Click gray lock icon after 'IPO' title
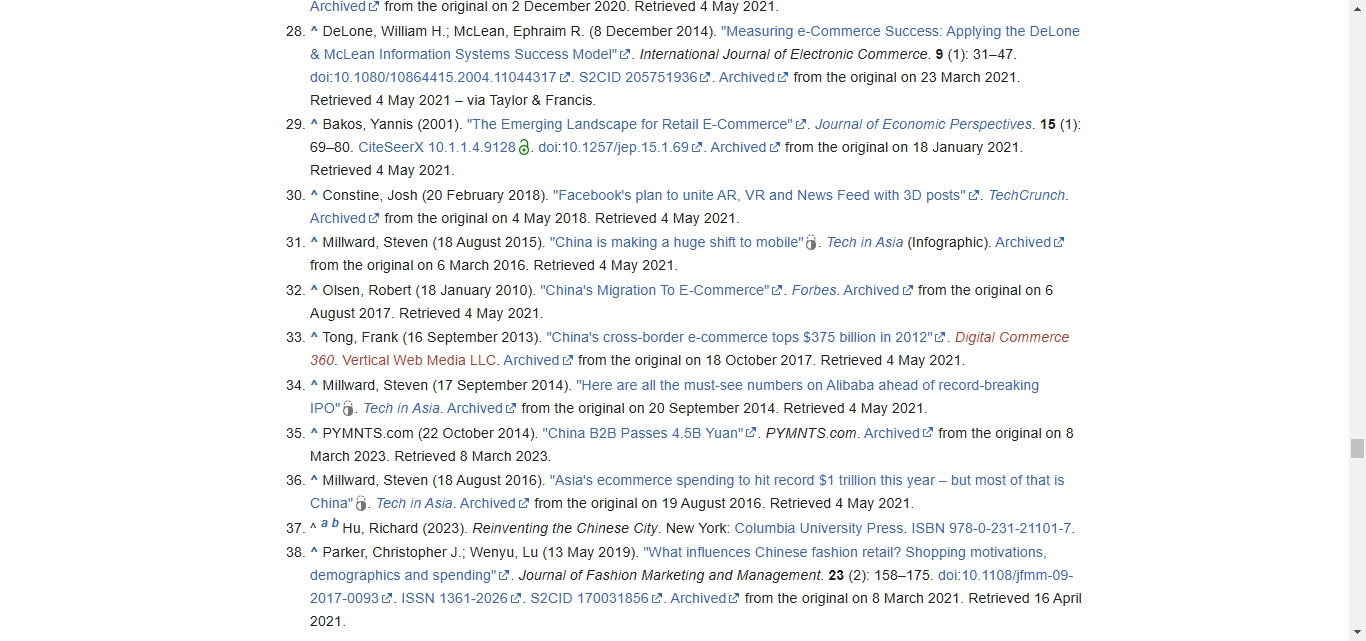The image size is (1366, 641). click(348, 408)
